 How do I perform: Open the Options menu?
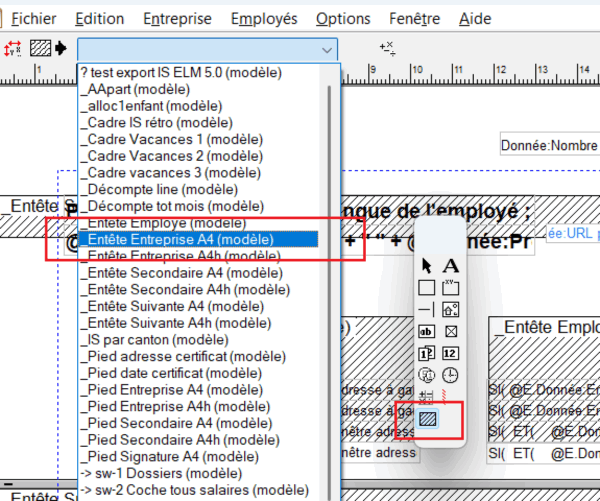click(343, 19)
